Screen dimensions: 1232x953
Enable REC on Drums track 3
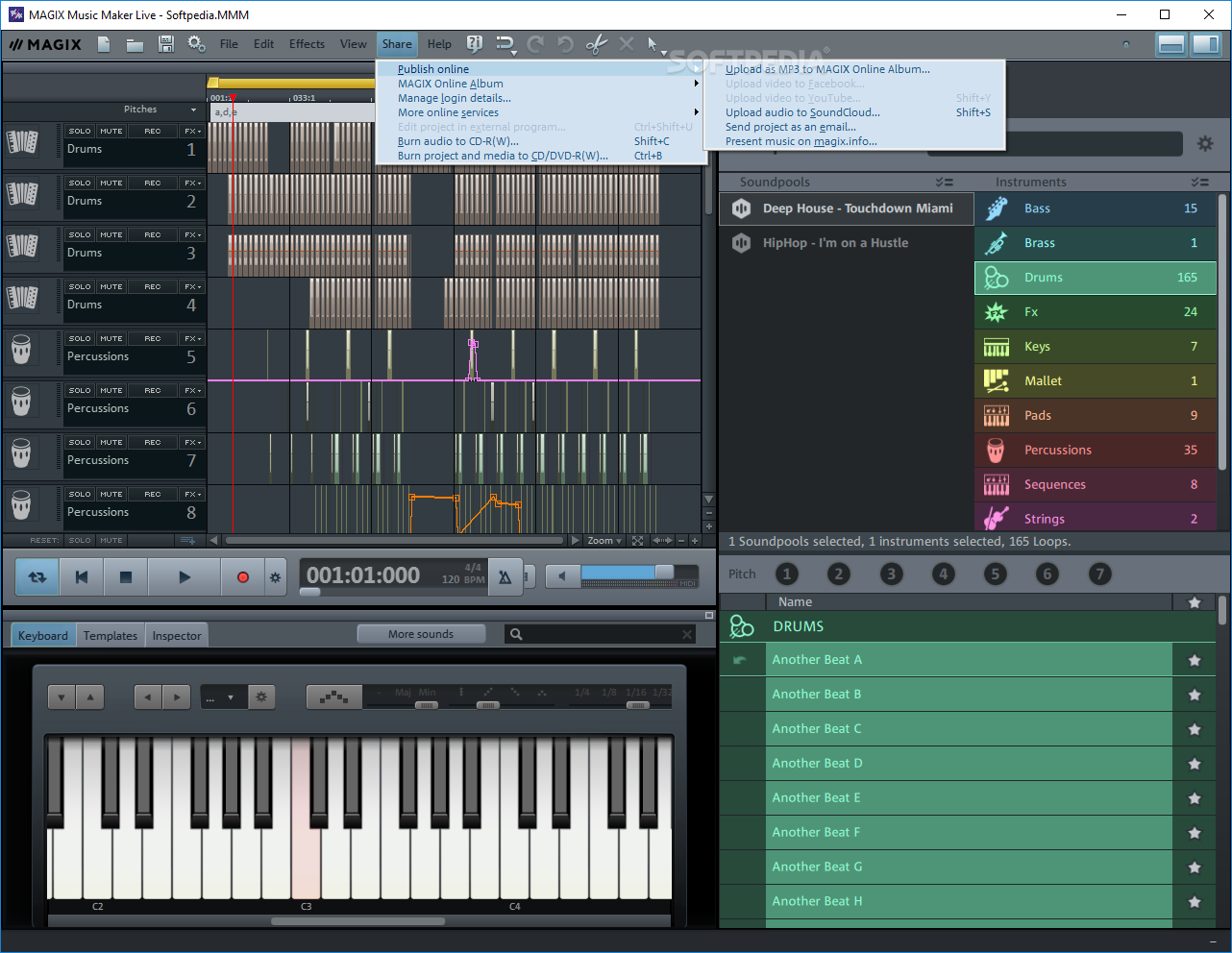point(153,235)
